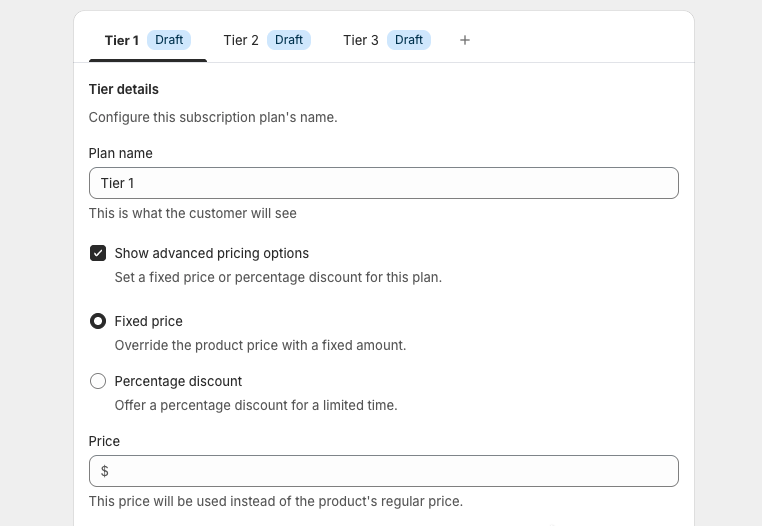Add a new tier with the plus icon
This screenshot has height=526, width=762.
[465, 40]
